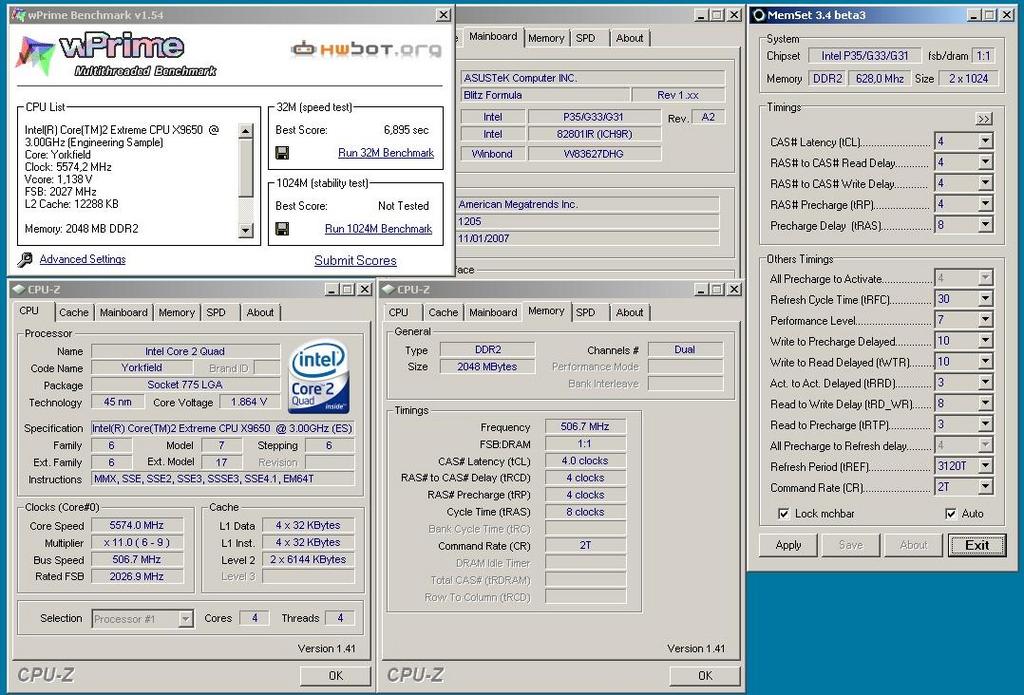Viewport: 1024px width, 695px height.
Task: Click the Core Voltage 1.864 V value
Action: (249, 402)
